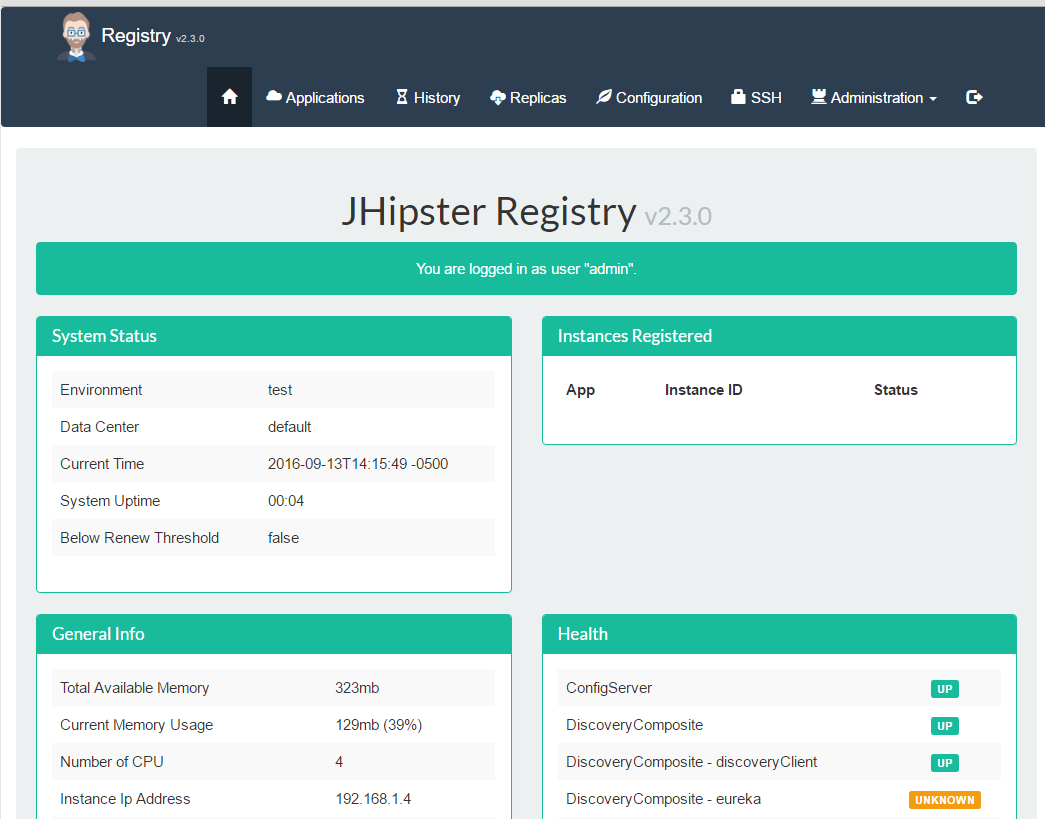Click the Registry brand title link
1045x819 pixels.
click(x=136, y=35)
